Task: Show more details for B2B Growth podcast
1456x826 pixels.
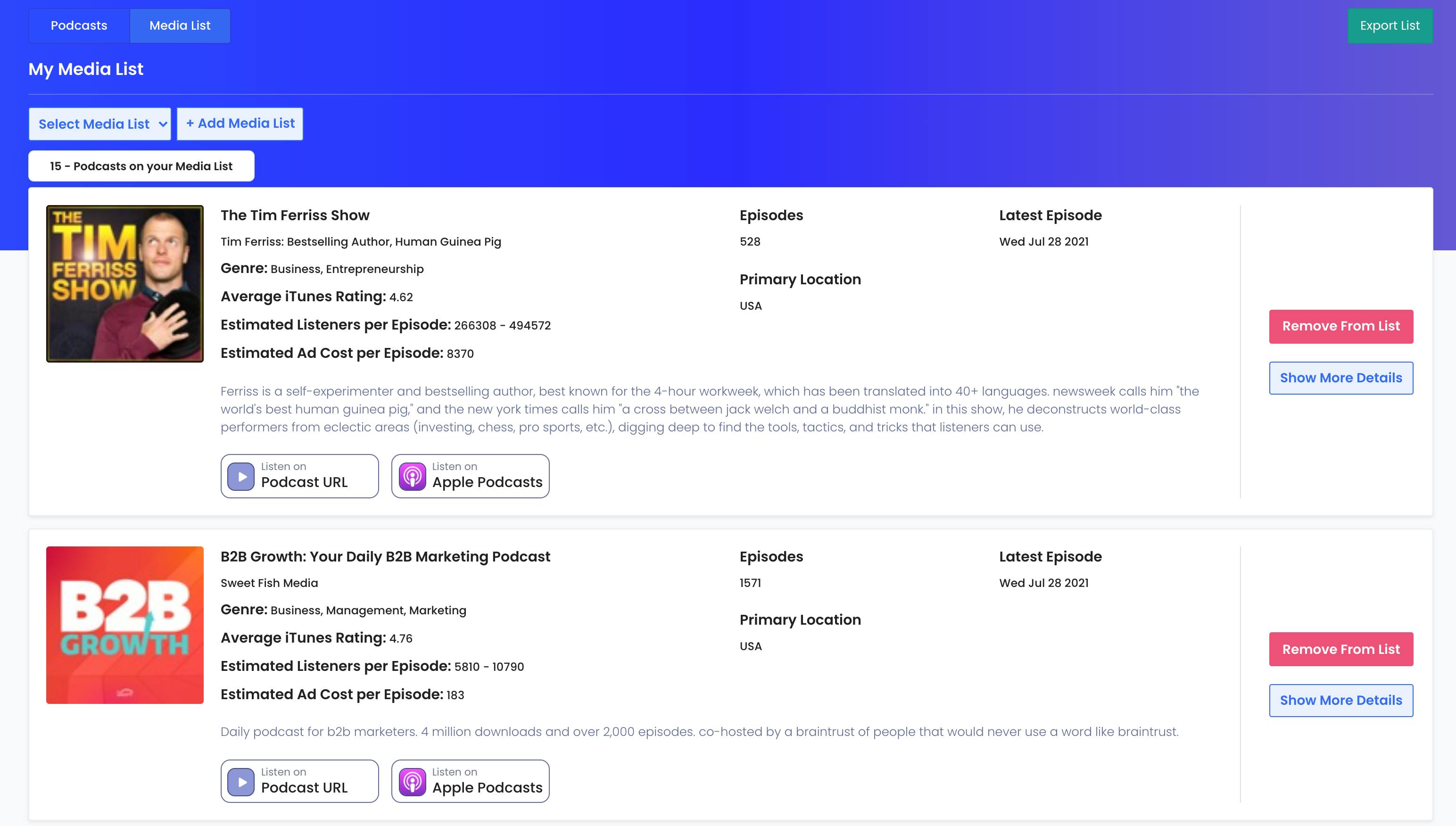Action: click(x=1341, y=700)
